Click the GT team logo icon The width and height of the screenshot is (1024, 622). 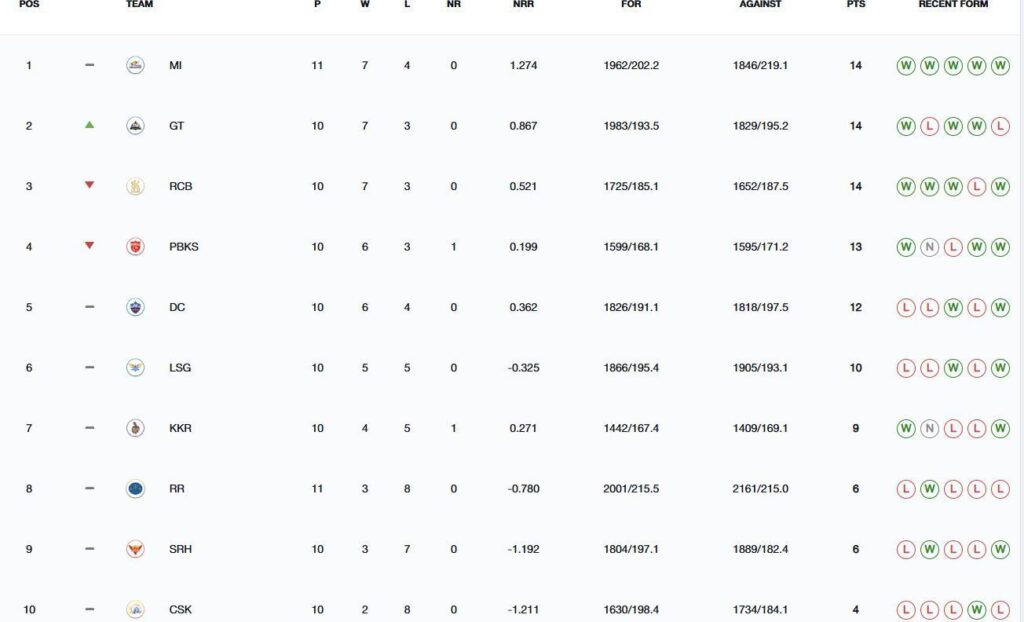pos(135,126)
